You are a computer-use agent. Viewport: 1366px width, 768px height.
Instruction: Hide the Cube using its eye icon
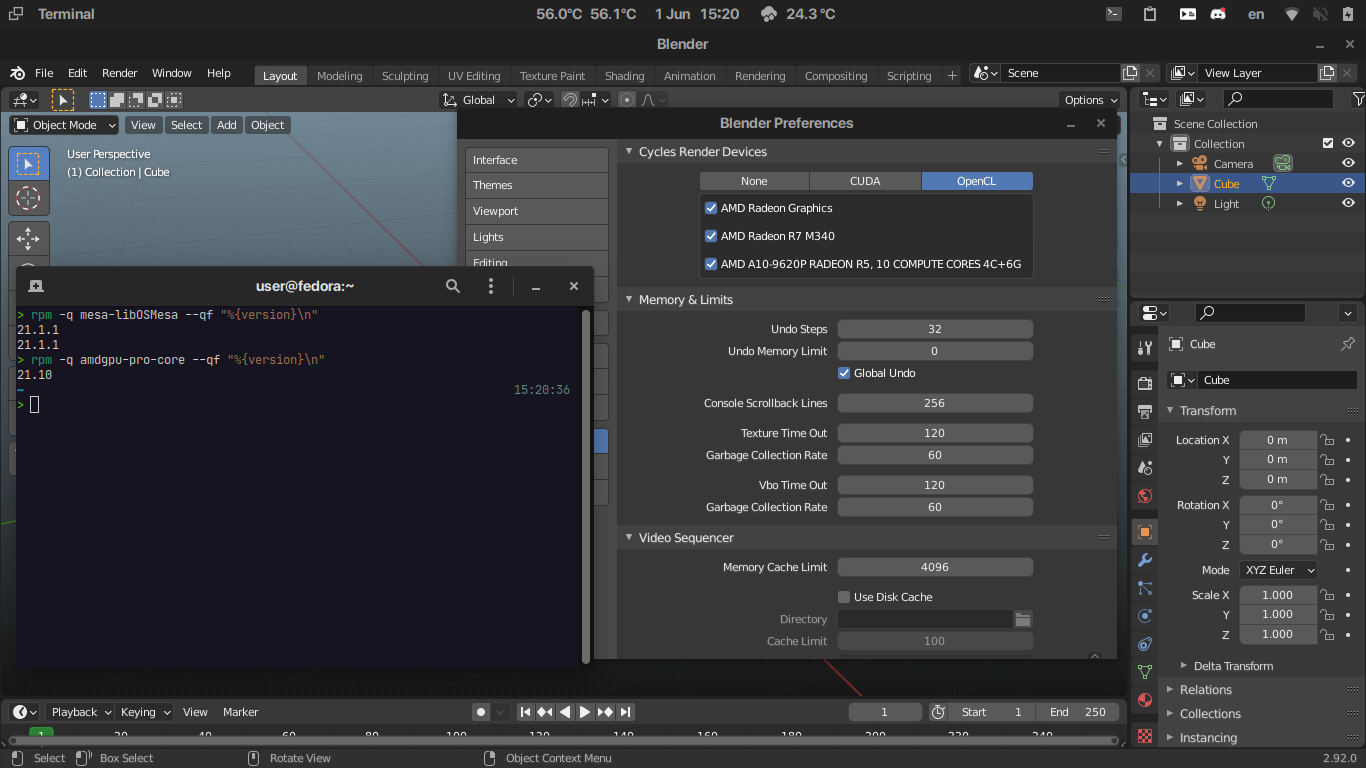tap(1348, 183)
